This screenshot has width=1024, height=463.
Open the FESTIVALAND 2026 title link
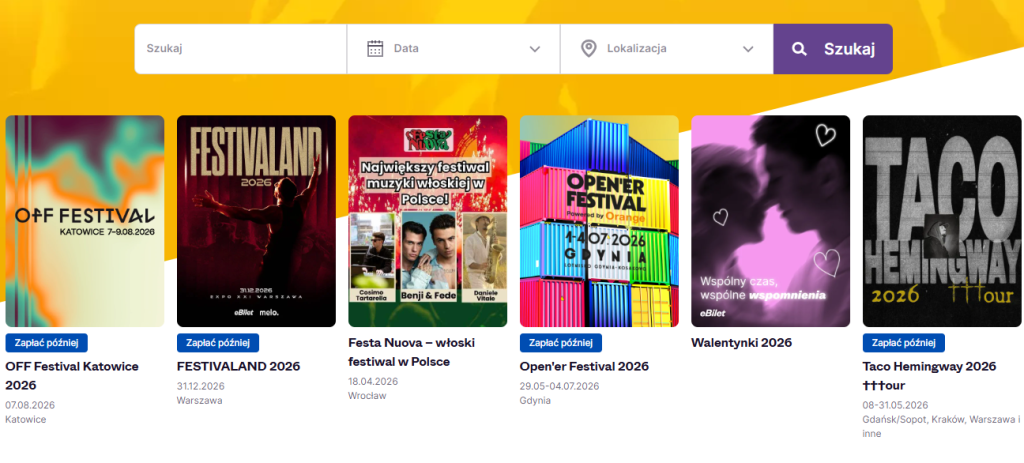(x=238, y=366)
